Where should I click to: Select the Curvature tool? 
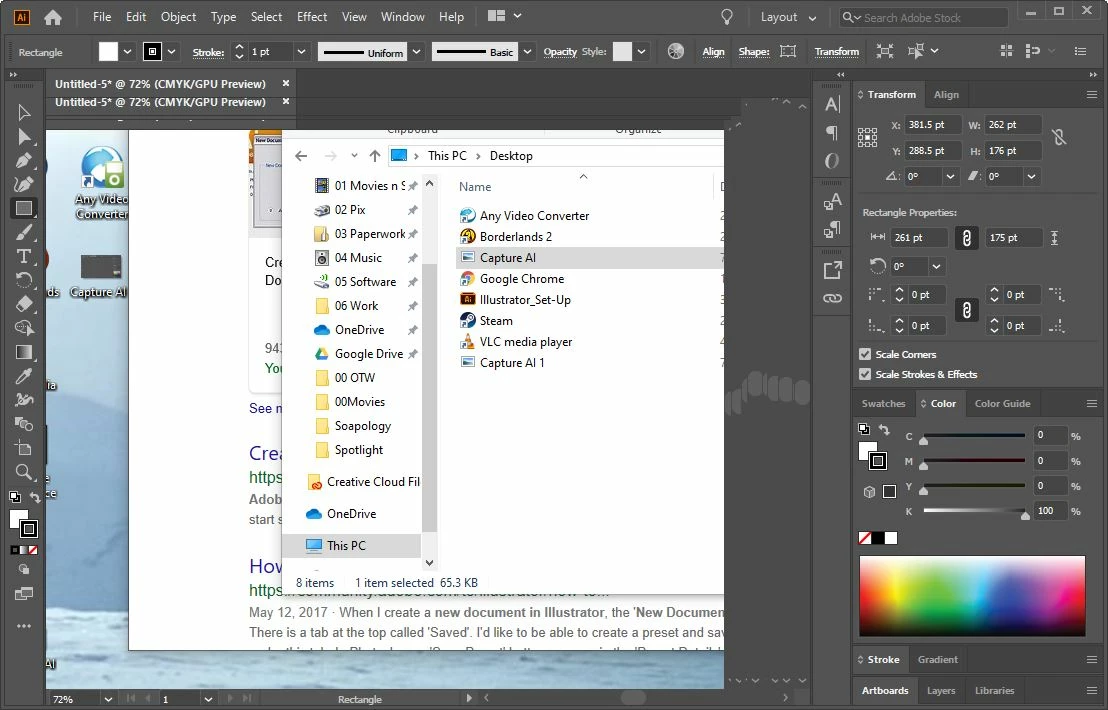click(x=23, y=184)
